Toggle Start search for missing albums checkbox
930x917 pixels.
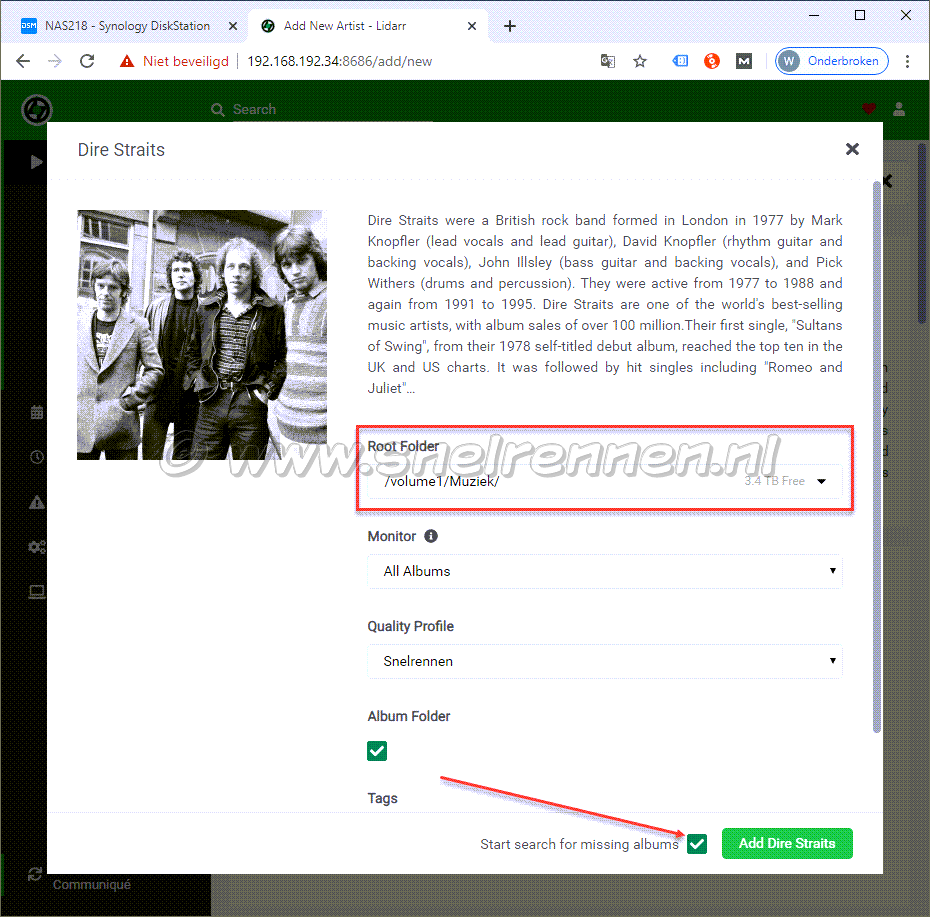click(698, 843)
